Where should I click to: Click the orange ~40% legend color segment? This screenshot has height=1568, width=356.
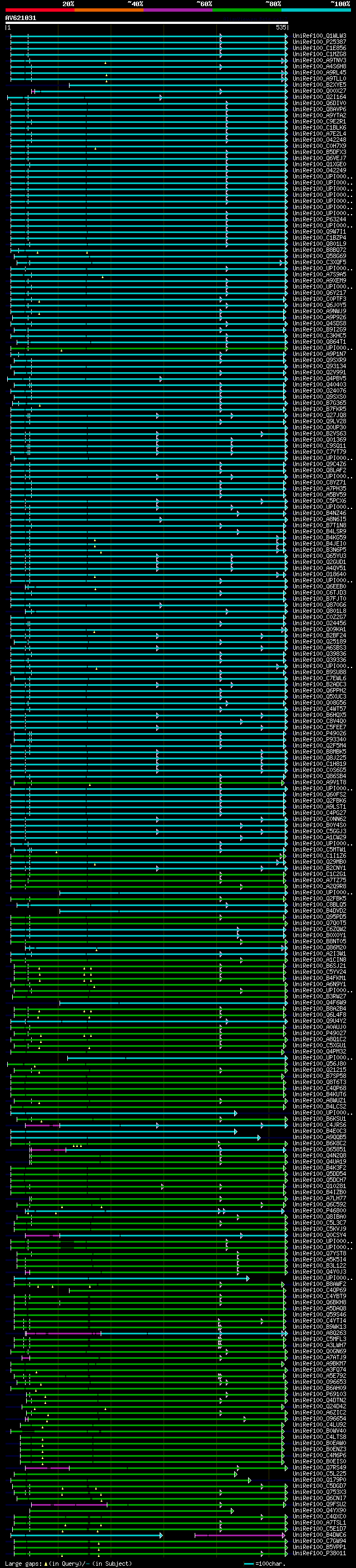click(109, 11)
